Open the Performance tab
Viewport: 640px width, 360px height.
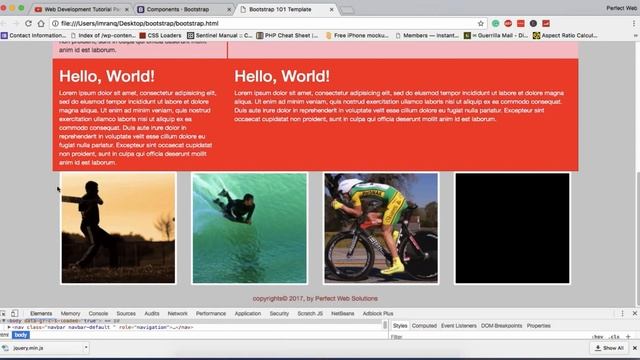(x=211, y=313)
